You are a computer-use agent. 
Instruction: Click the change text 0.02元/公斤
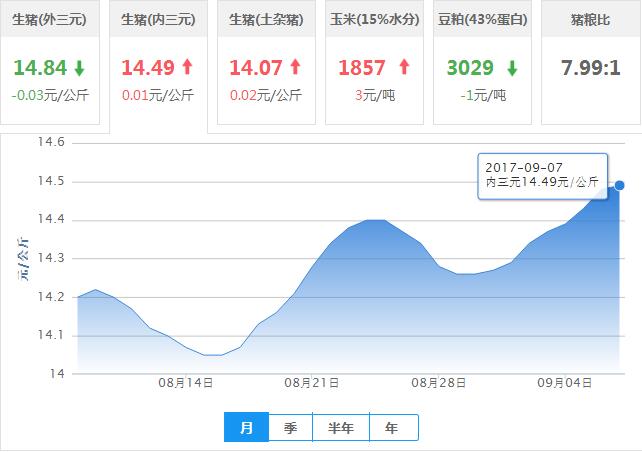pyautogui.click(x=266, y=95)
